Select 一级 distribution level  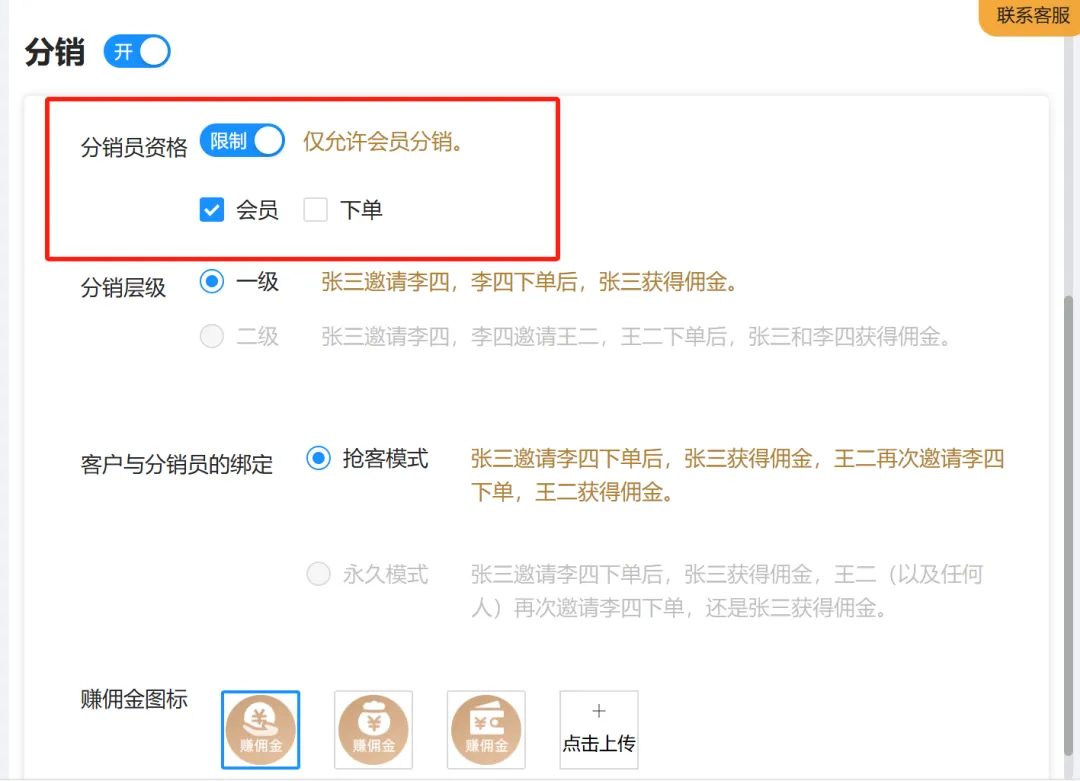212,282
